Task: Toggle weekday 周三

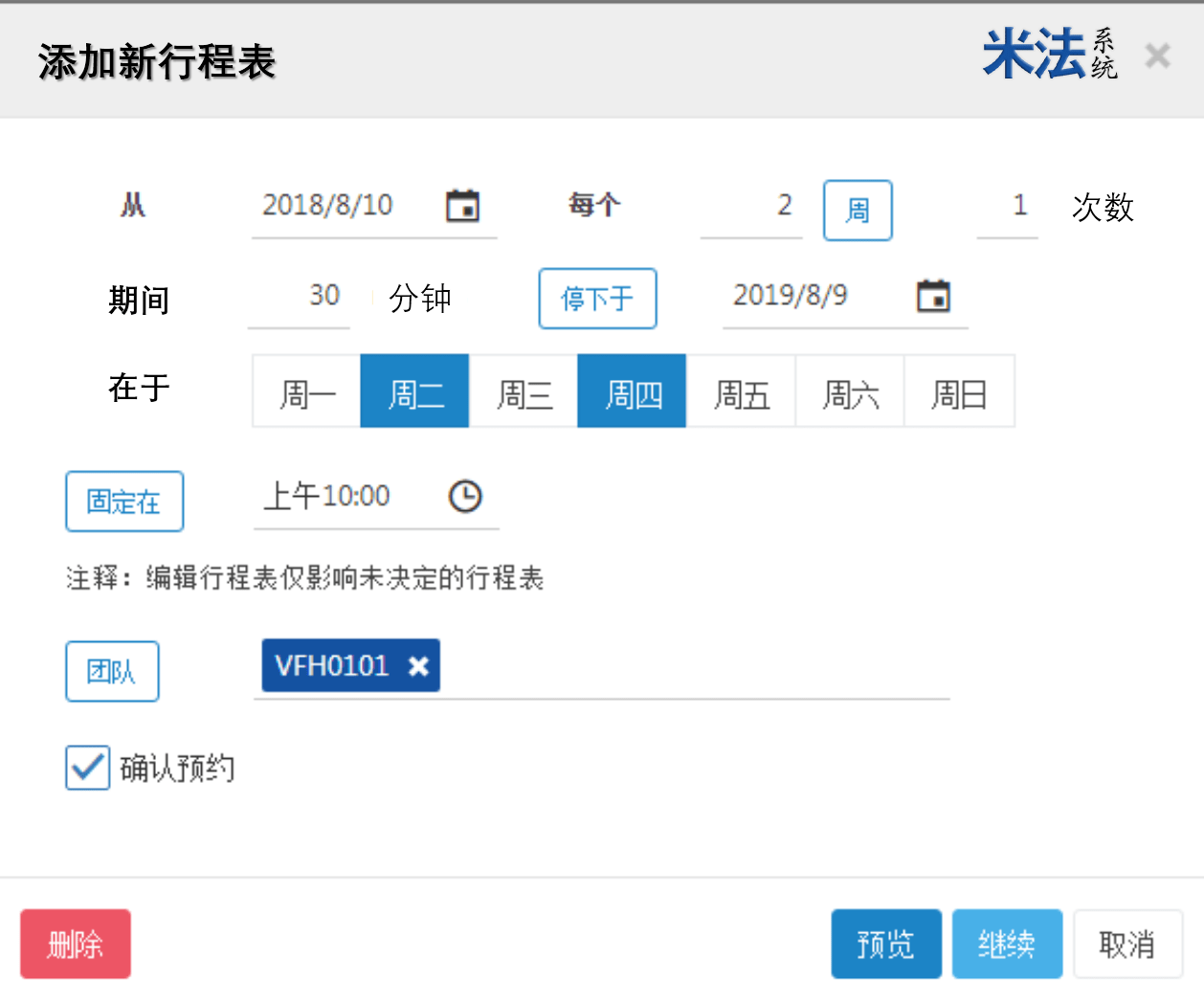Action: point(524,391)
